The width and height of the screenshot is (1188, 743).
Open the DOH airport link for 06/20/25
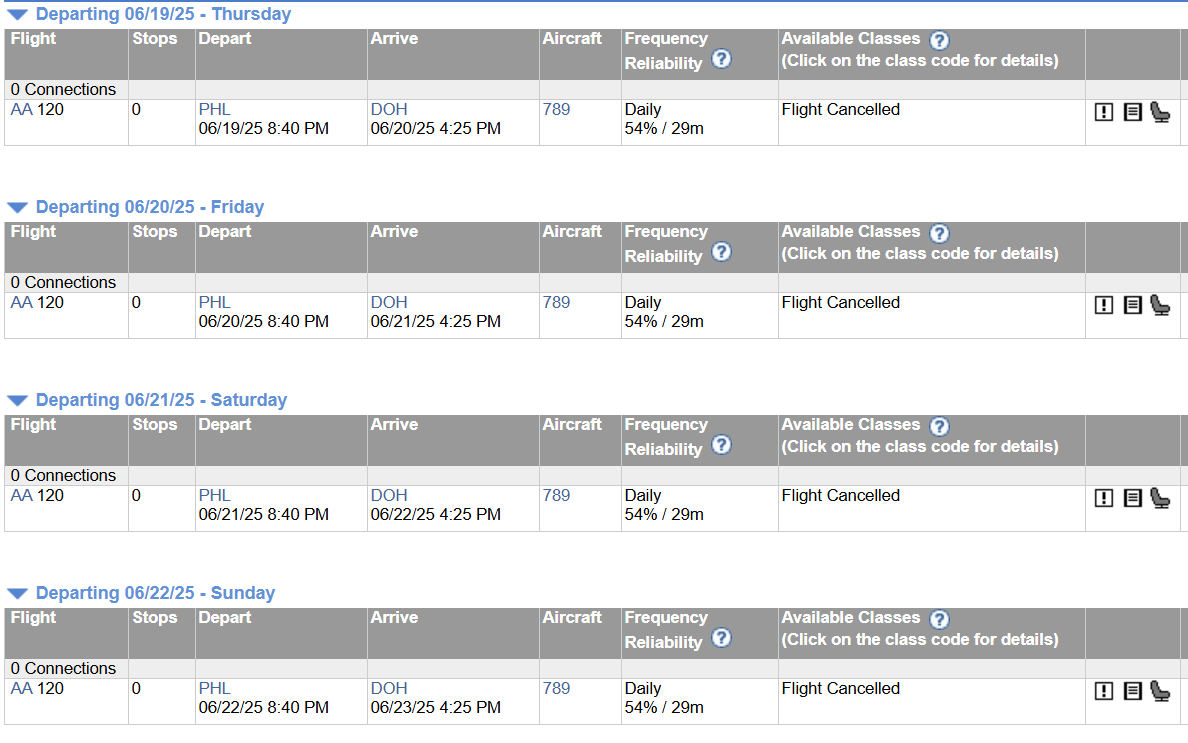389,303
